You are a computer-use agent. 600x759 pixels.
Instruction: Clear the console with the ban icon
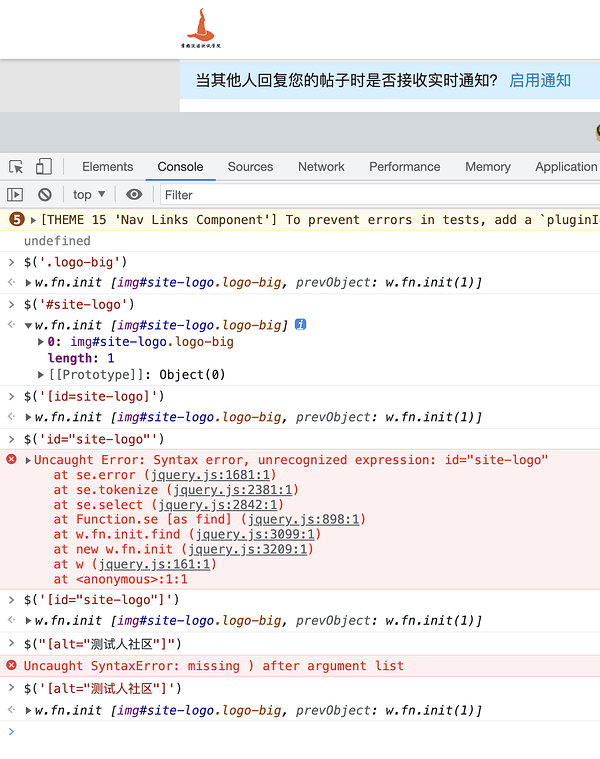pyautogui.click(x=45, y=195)
